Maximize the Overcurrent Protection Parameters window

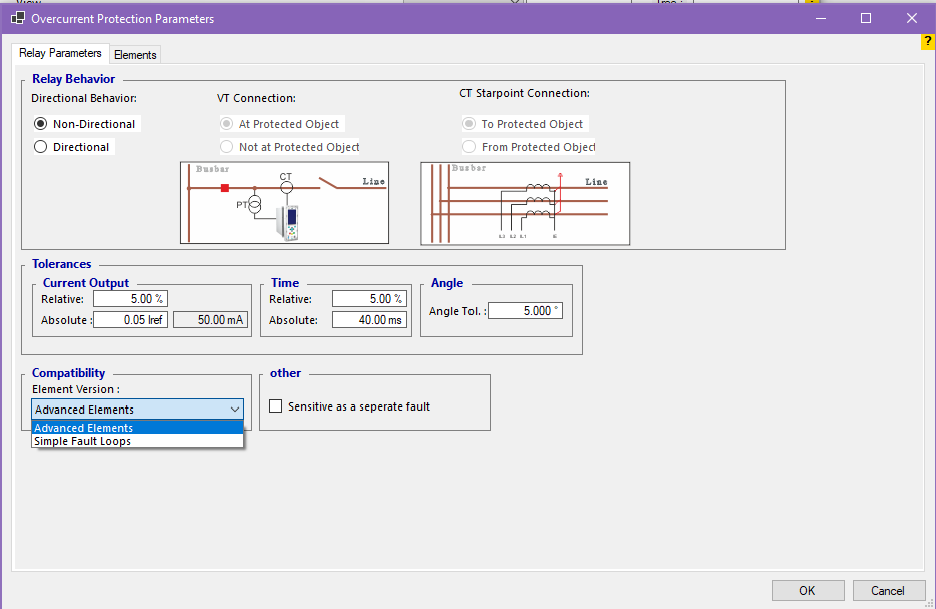click(866, 18)
